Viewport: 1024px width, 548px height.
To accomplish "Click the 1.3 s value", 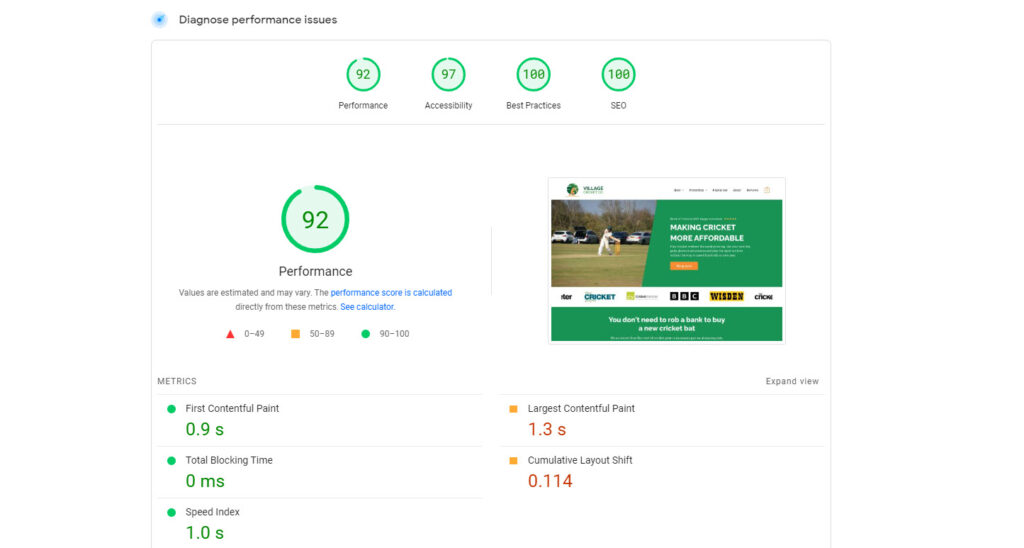I will [x=547, y=429].
